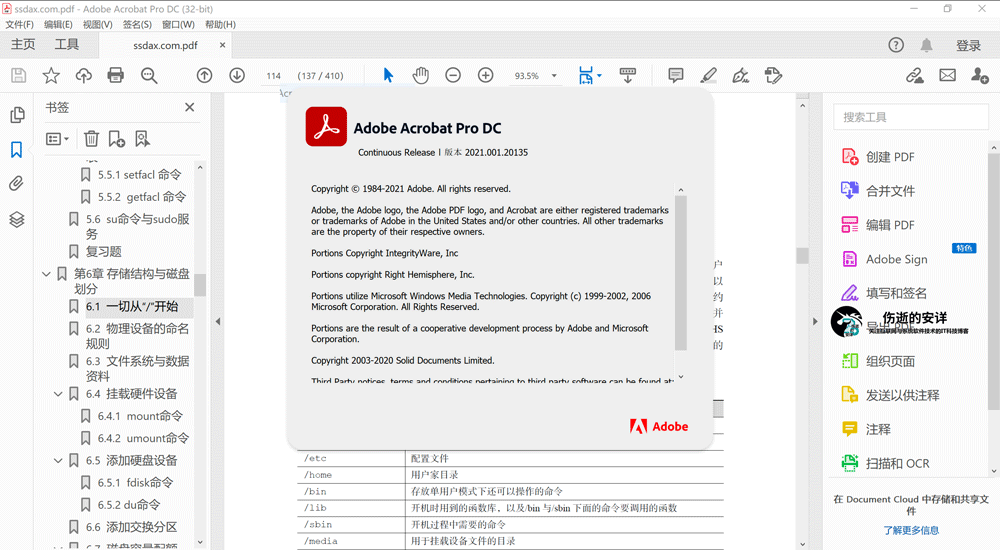
Task: Select the highlight text pen tool
Action: click(x=708, y=75)
